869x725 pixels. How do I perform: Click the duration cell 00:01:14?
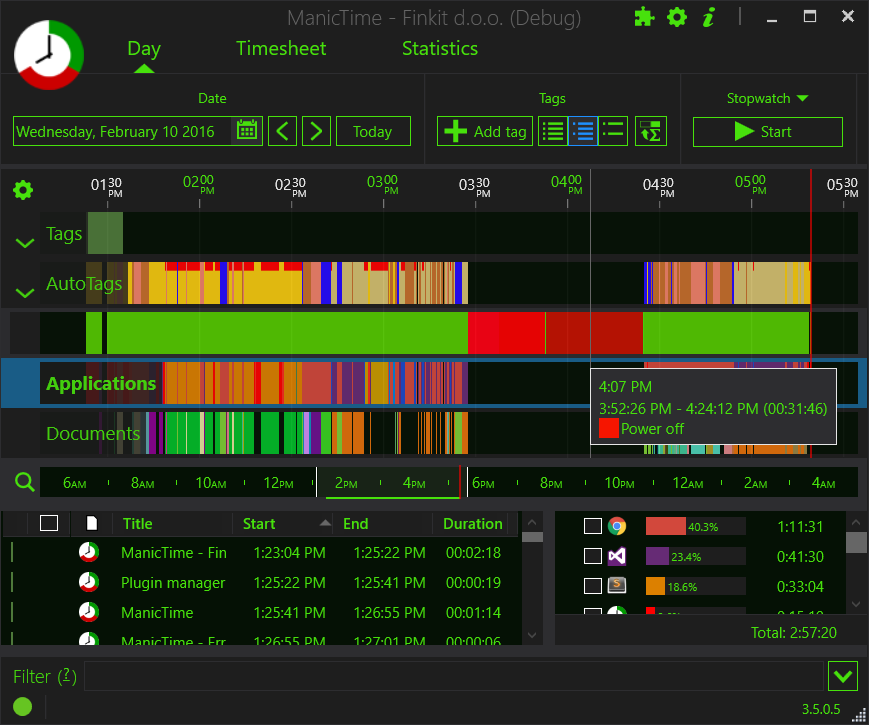473,612
